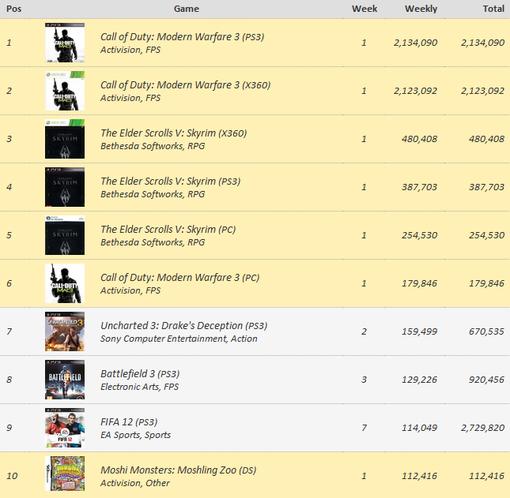Select the Skyrim X360 box art
The width and height of the screenshot is (510, 498).
65,139
